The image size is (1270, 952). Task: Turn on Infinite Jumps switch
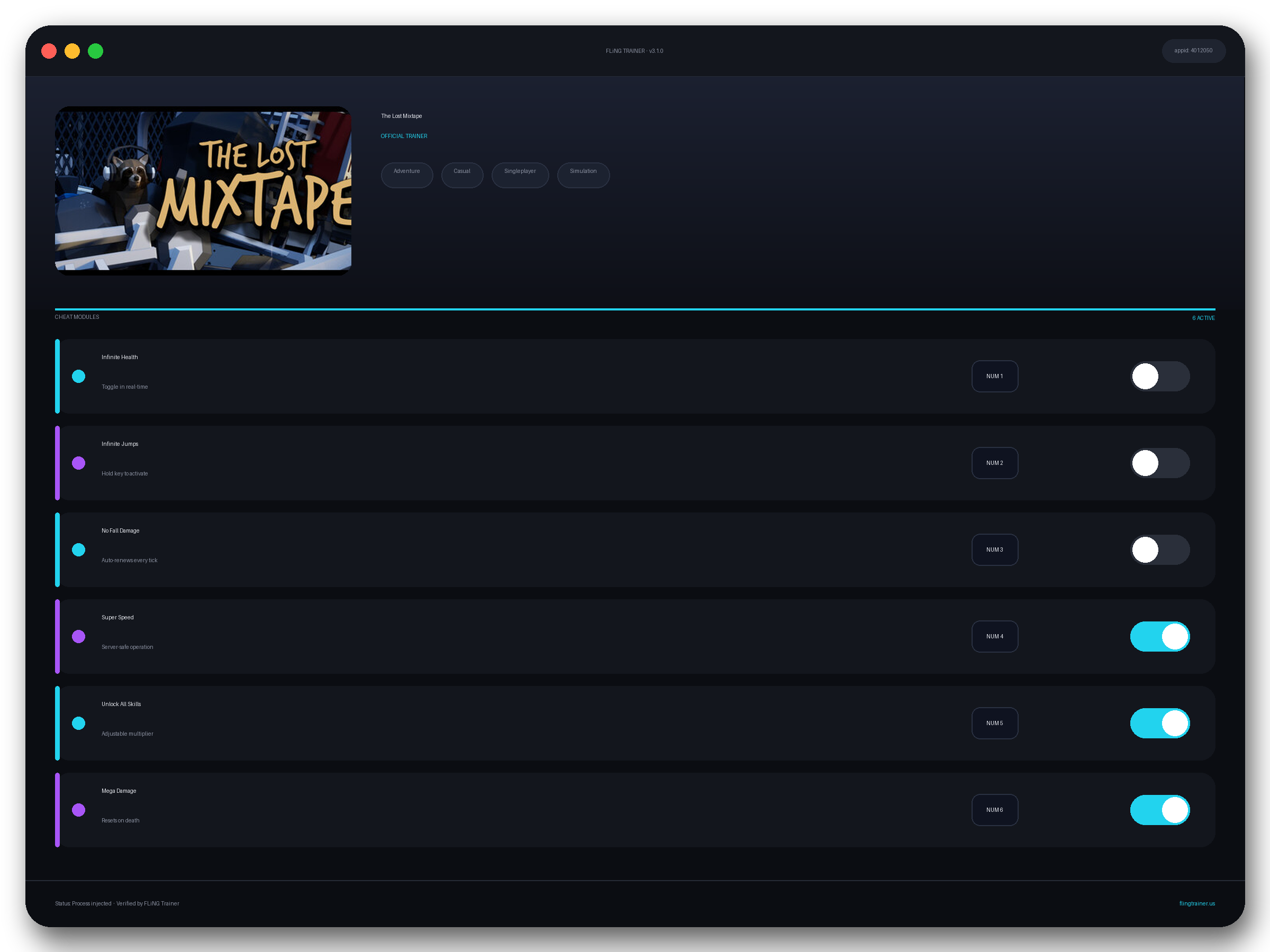tap(1160, 463)
